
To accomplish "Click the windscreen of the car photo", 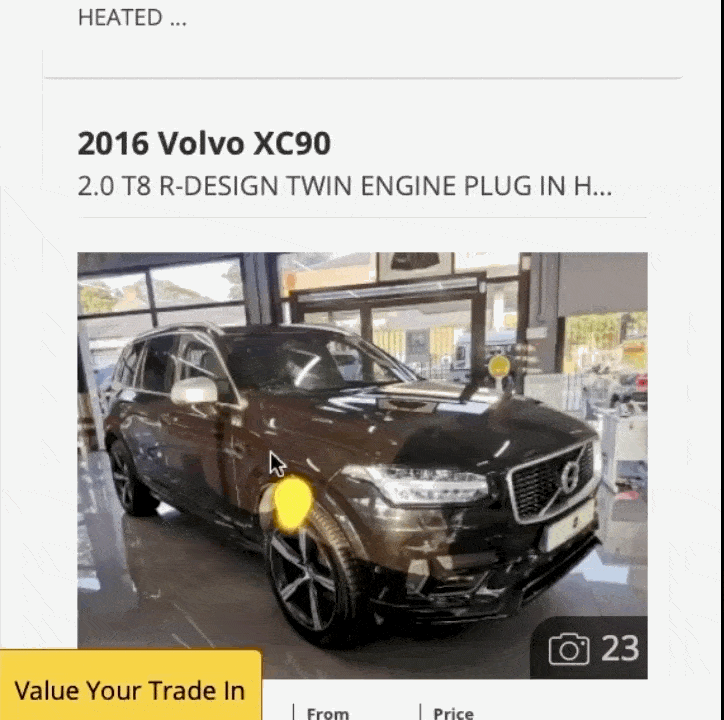I will coord(314,360).
